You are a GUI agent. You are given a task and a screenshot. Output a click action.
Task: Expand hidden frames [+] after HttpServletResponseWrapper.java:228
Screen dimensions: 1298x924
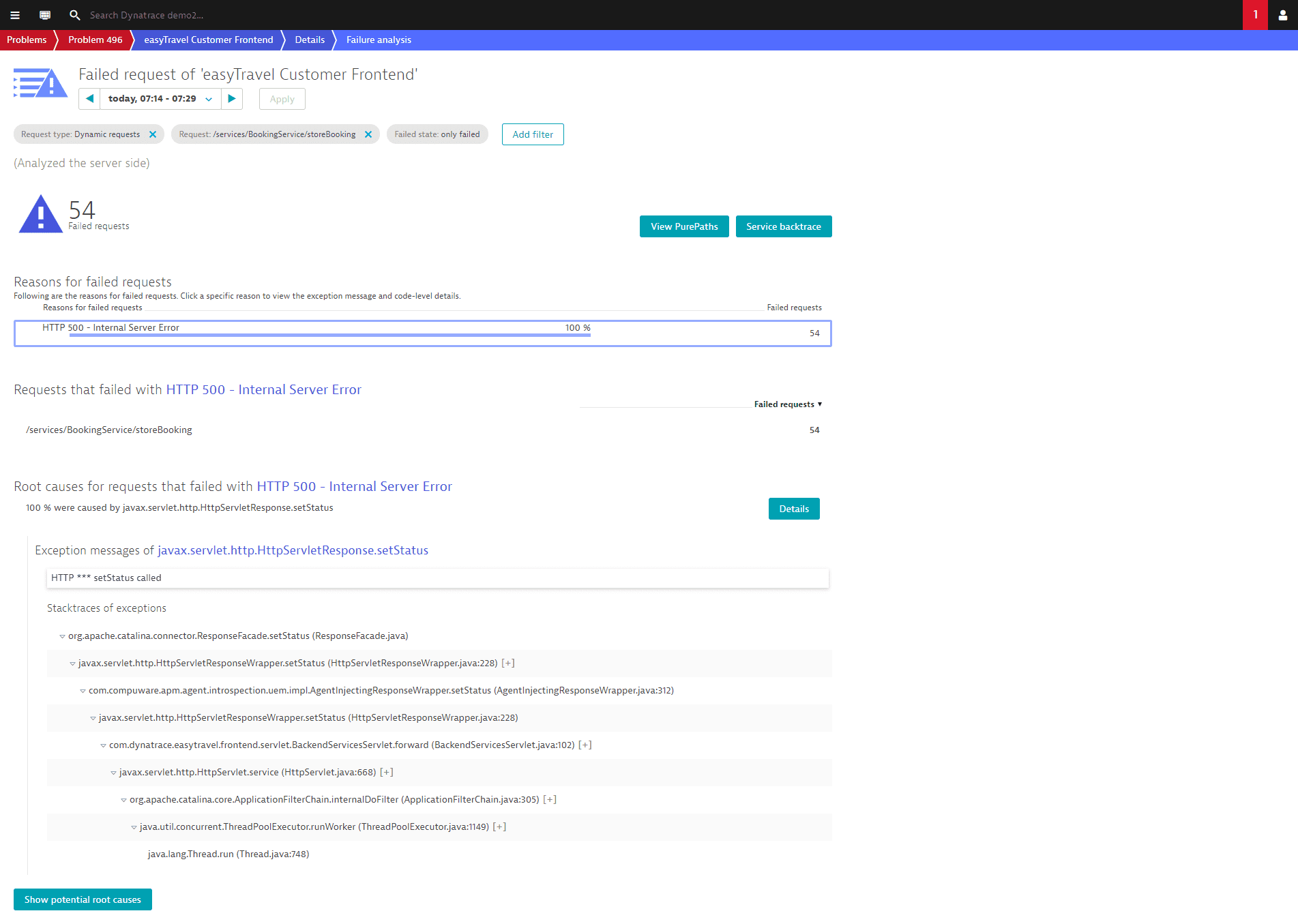(508, 663)
